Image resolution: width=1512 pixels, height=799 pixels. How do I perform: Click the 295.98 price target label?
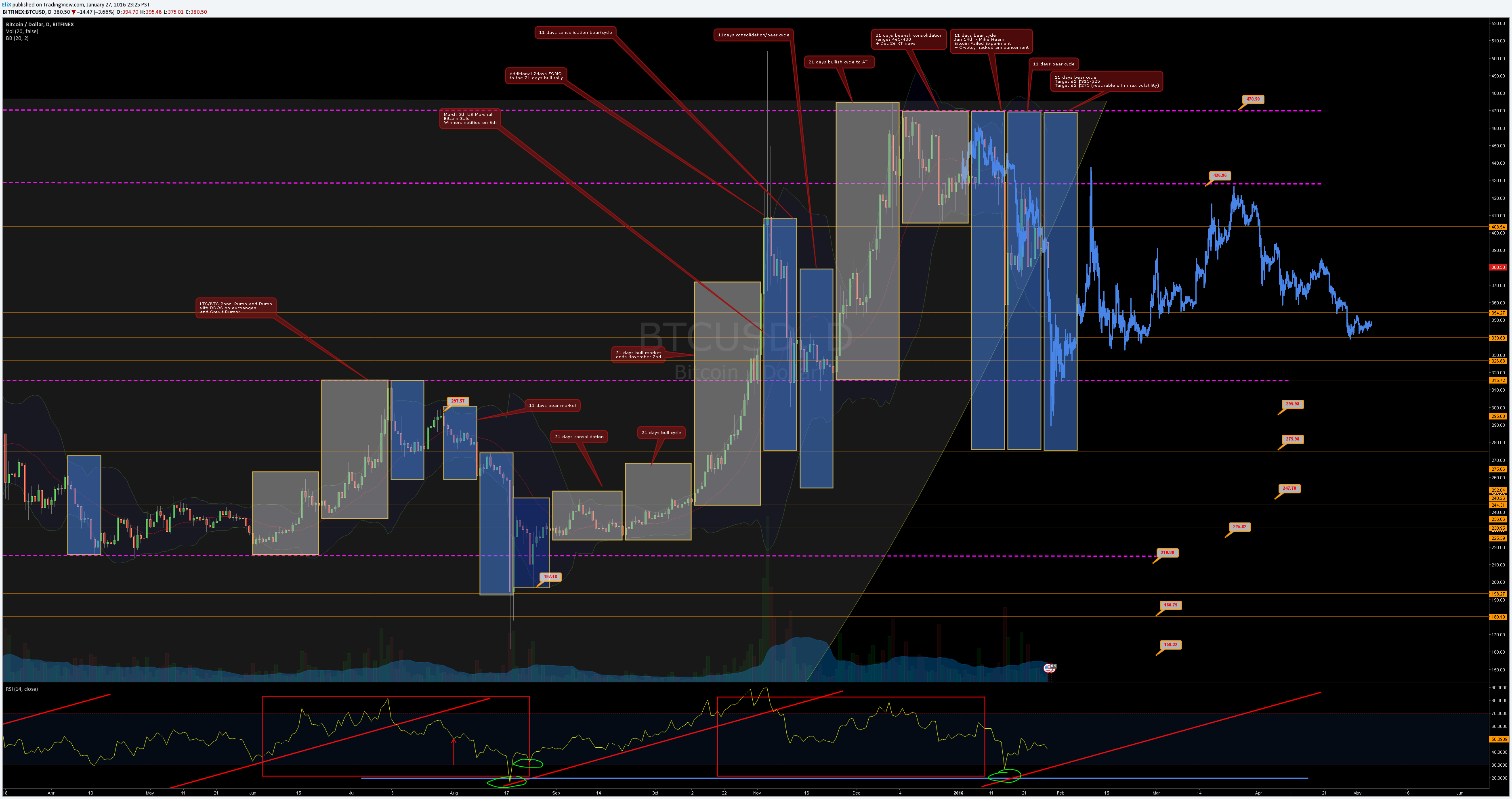(x=1292, y=405)
